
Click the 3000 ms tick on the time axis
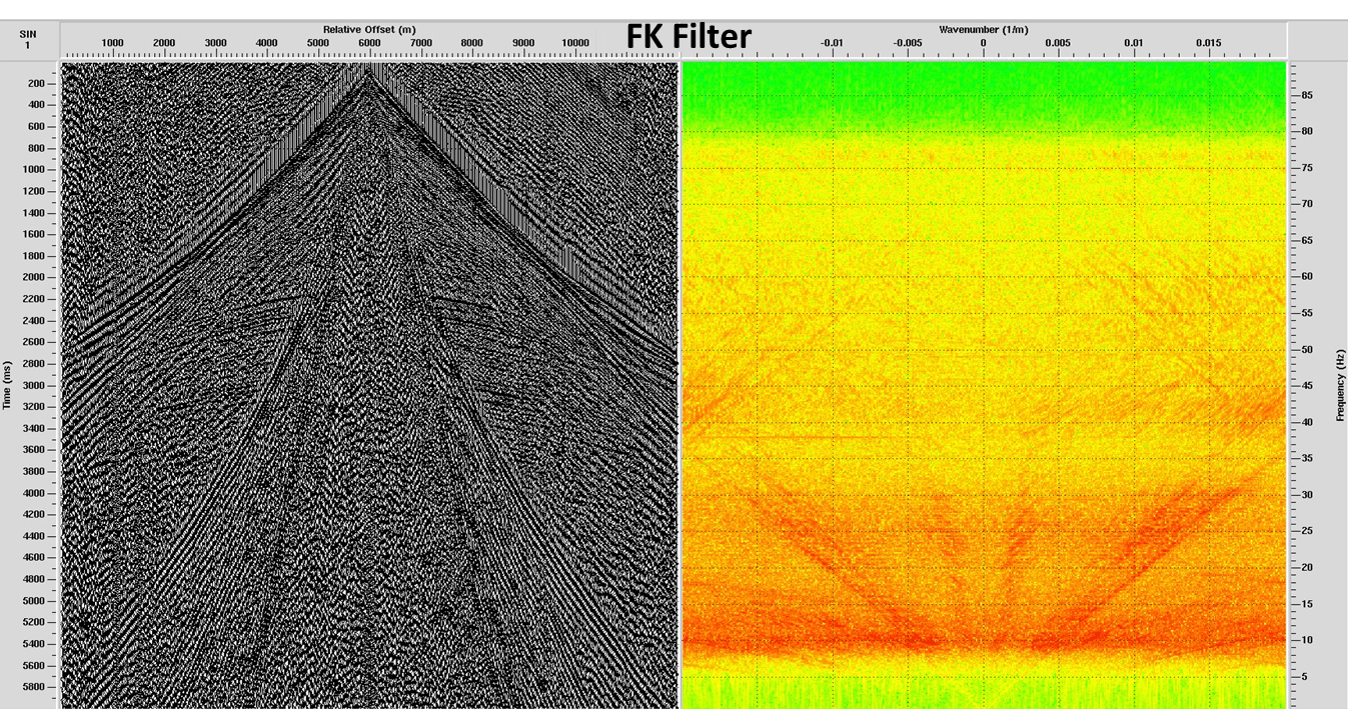(35, 385)
